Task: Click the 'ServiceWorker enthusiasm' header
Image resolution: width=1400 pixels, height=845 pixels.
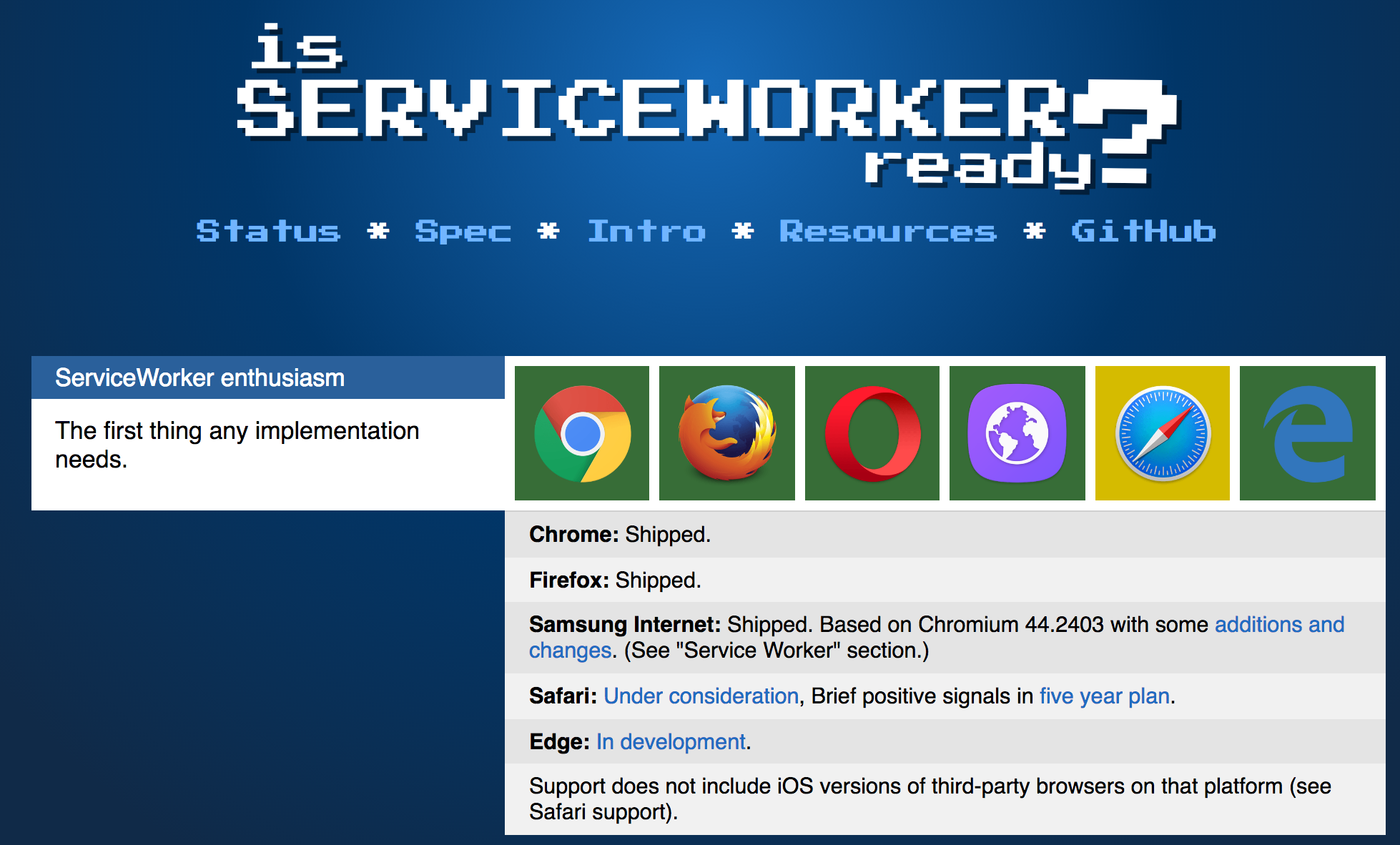Action: click(x=200, y=377)
